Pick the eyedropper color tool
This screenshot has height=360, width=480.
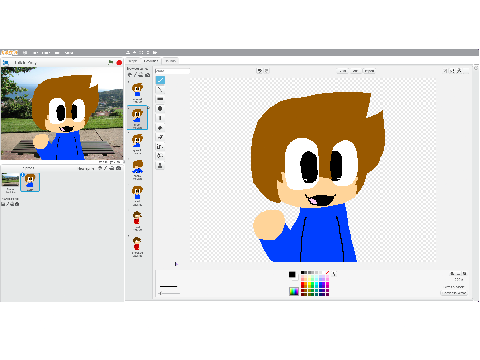(334, 274)
